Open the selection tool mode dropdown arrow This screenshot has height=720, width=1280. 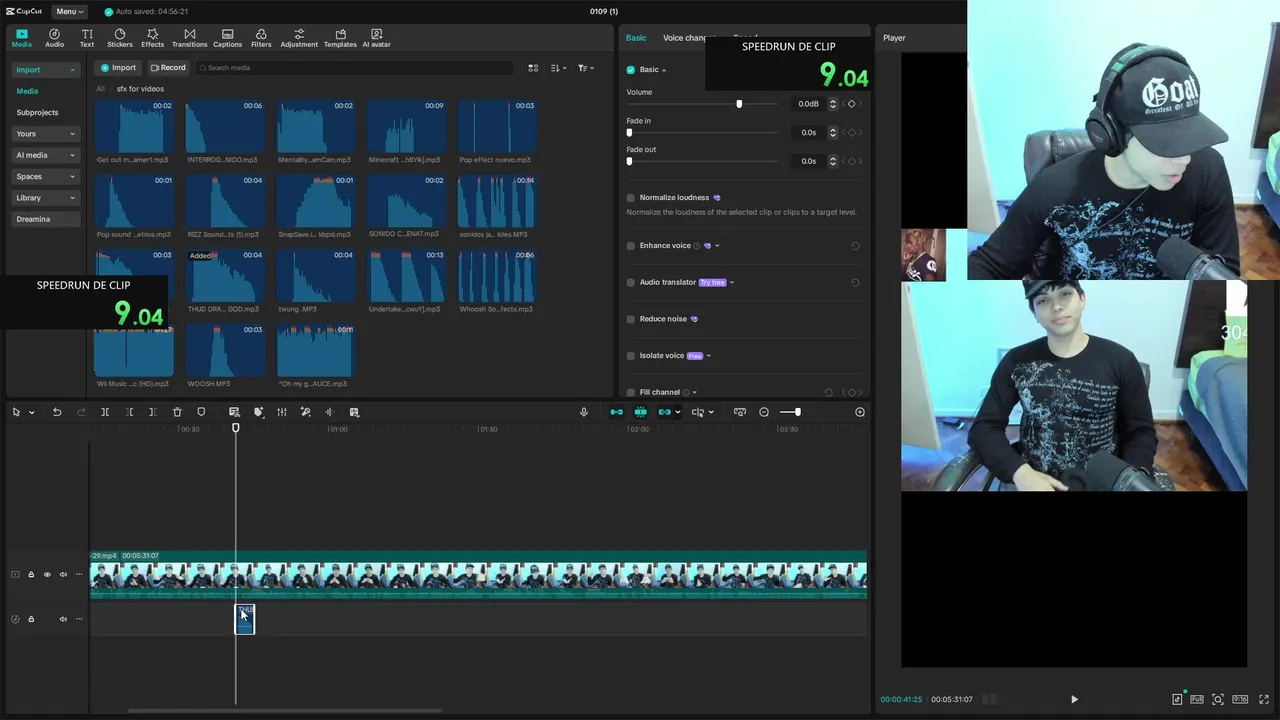click(32, 412)
